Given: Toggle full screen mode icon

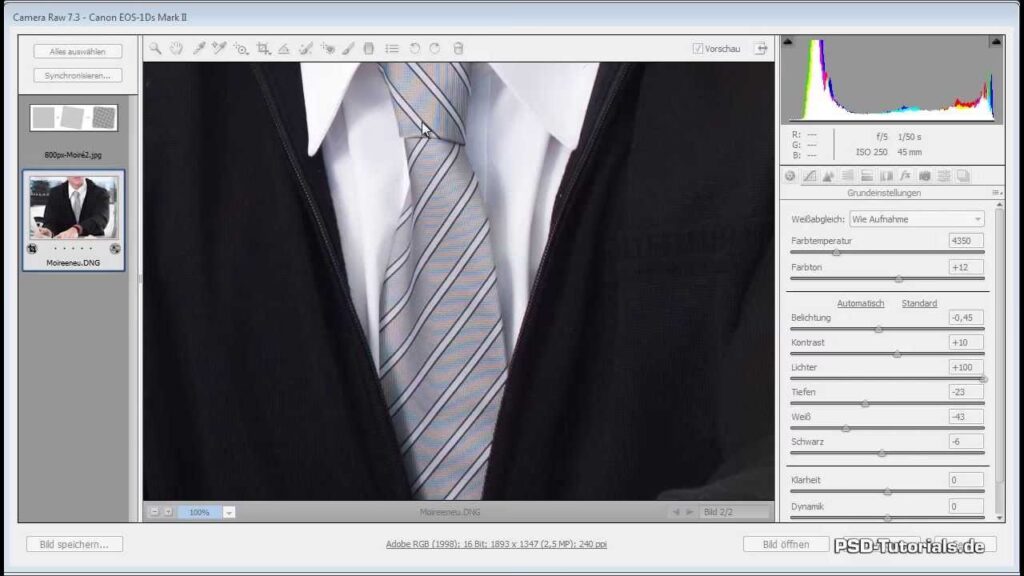Looking at the screenshot, I should [x=761, y=48].
